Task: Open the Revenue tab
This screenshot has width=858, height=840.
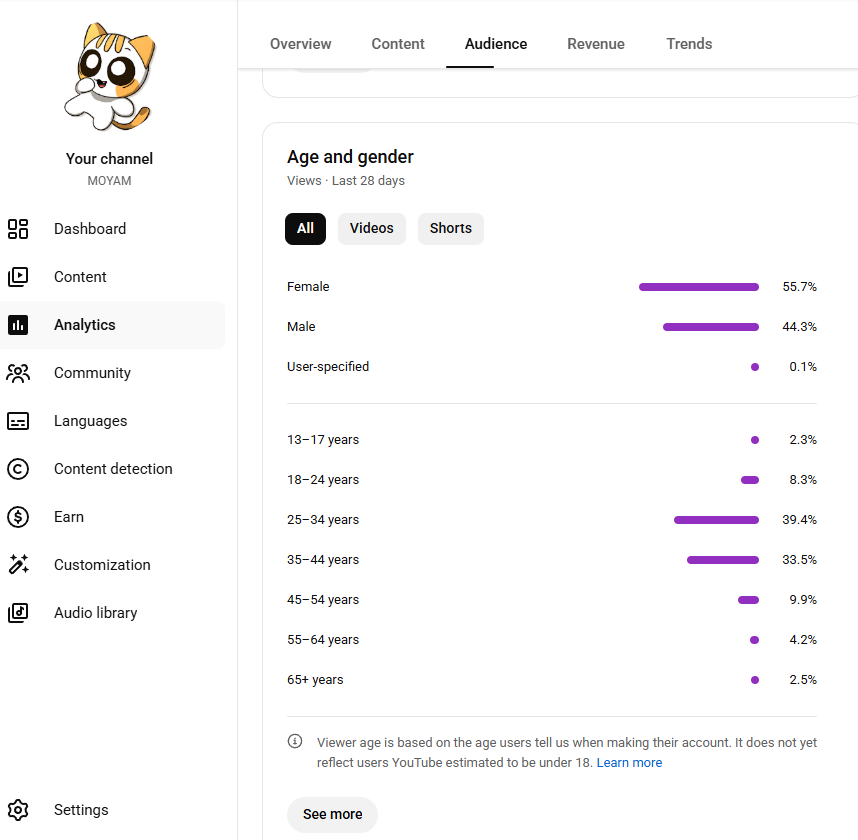Action: (x=596, y=44)
